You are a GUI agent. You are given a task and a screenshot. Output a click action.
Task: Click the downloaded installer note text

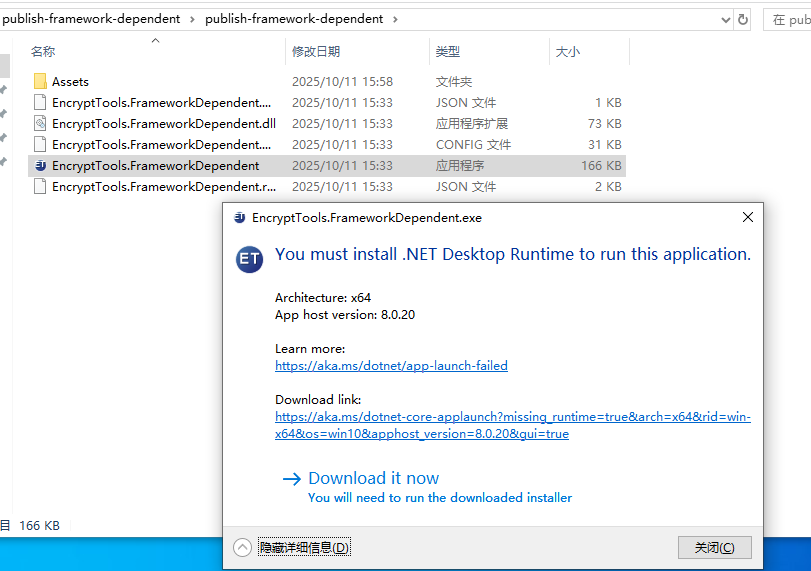click(440, 498)
